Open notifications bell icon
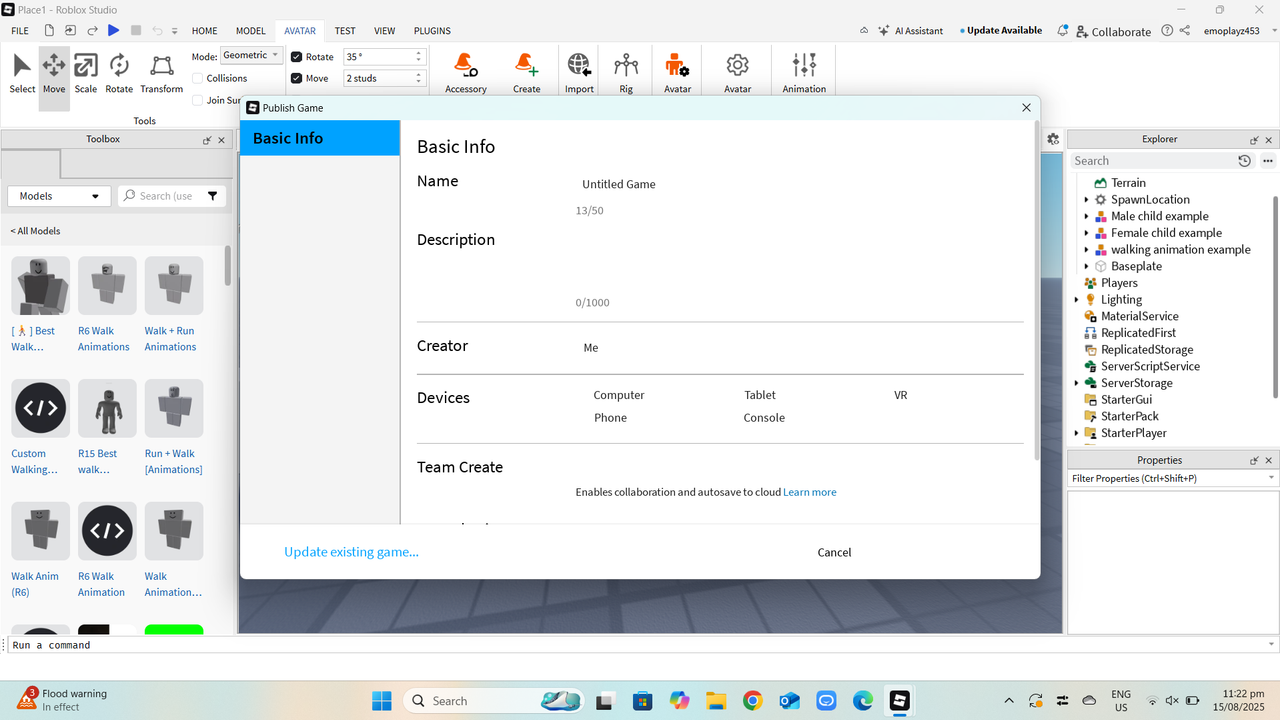Image resolution: width=1280 pixels, height=720 pixels. [x=1063, y=31]
